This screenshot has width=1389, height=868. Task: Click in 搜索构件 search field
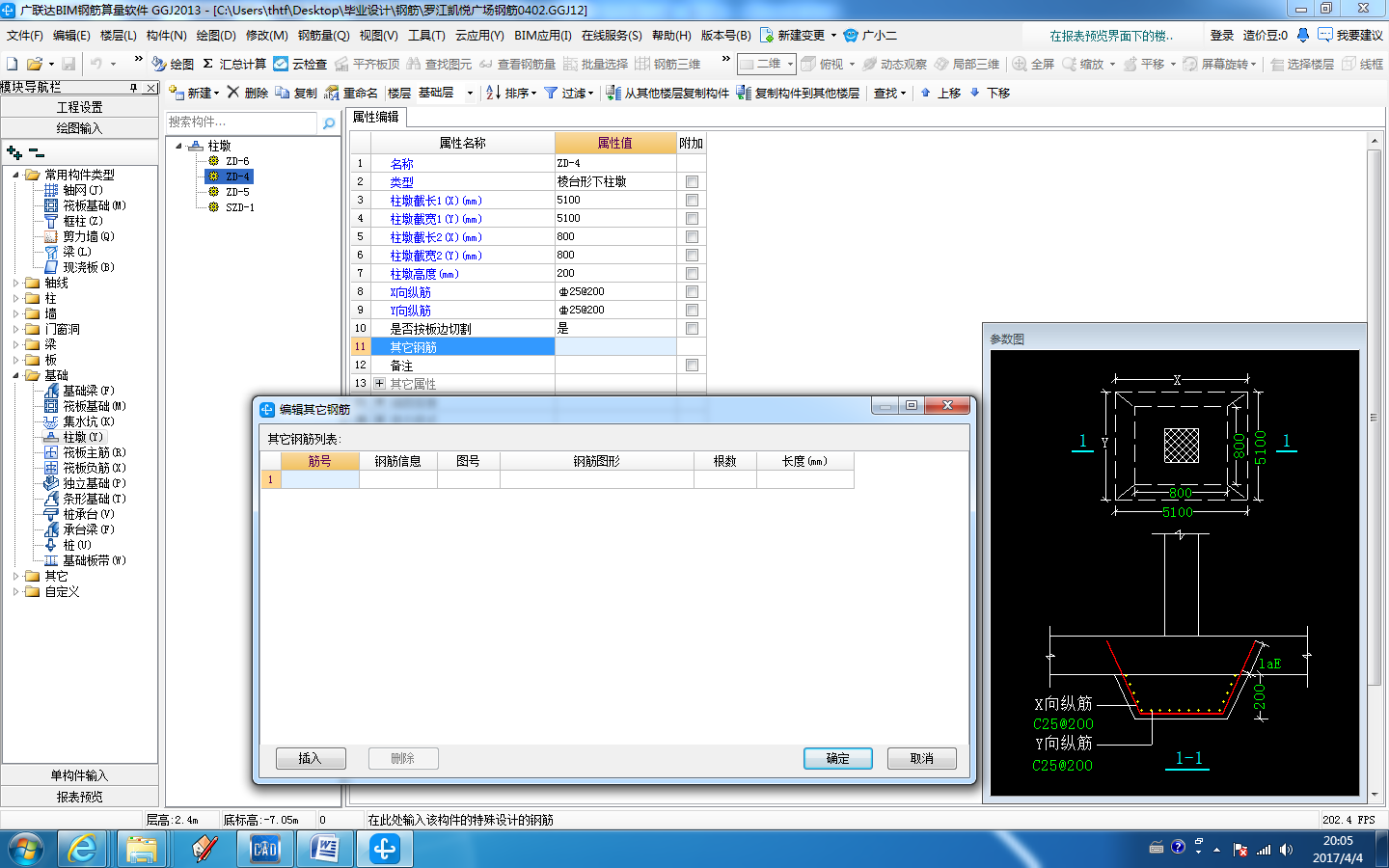click(241, 122)
